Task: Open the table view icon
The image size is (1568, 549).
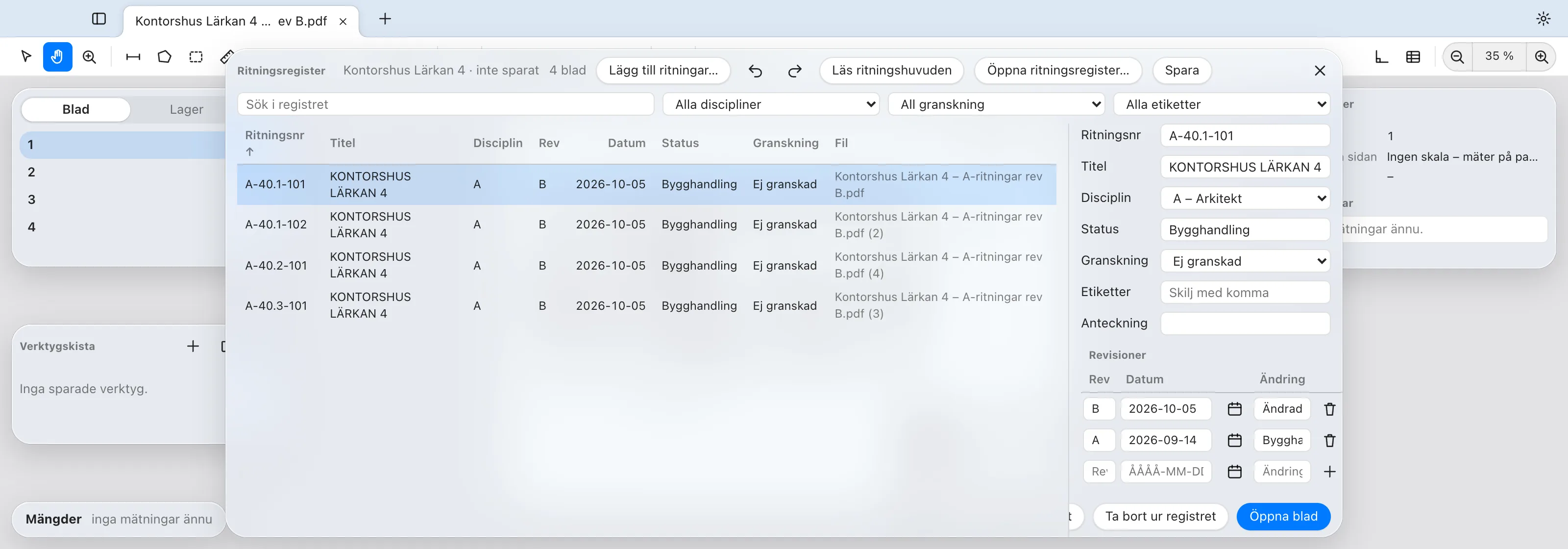Action: [1413, 56]
